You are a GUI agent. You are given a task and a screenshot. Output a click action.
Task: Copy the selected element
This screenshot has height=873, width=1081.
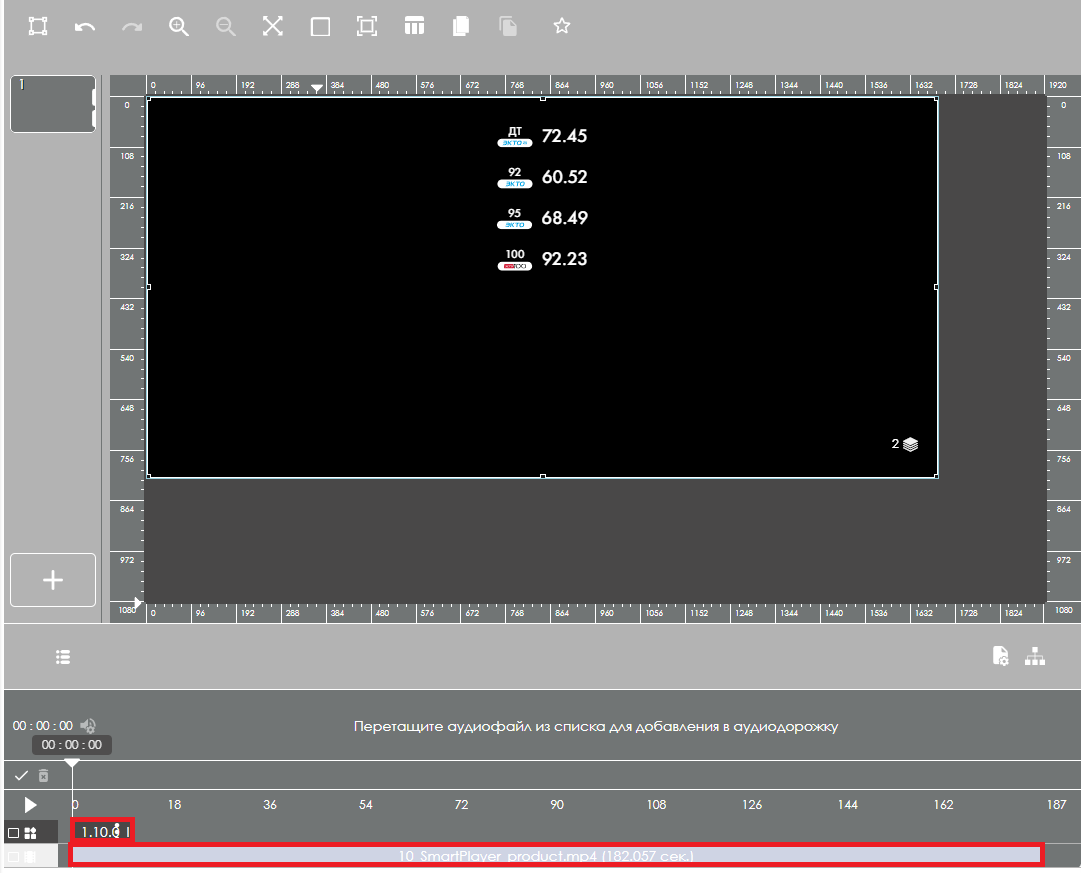pos(461,27)
